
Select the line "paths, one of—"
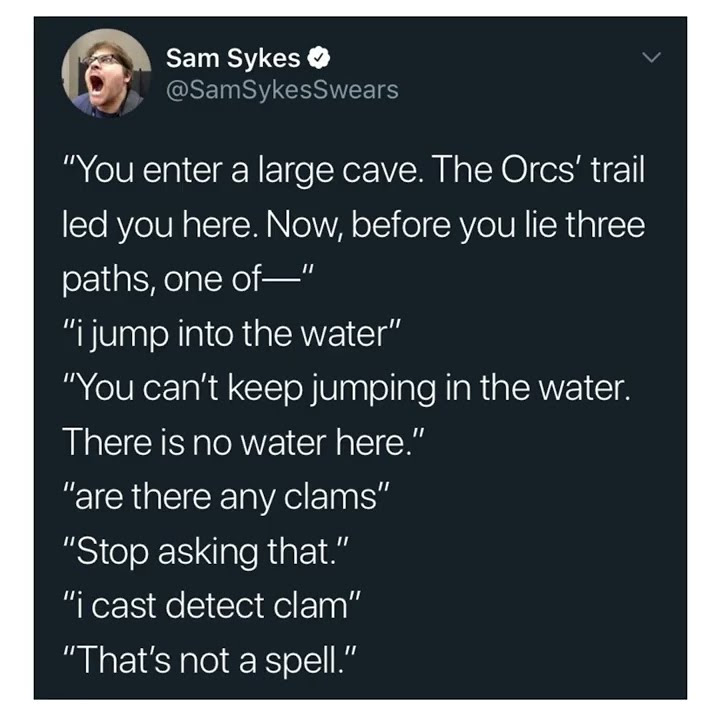[x=188, y=279]
